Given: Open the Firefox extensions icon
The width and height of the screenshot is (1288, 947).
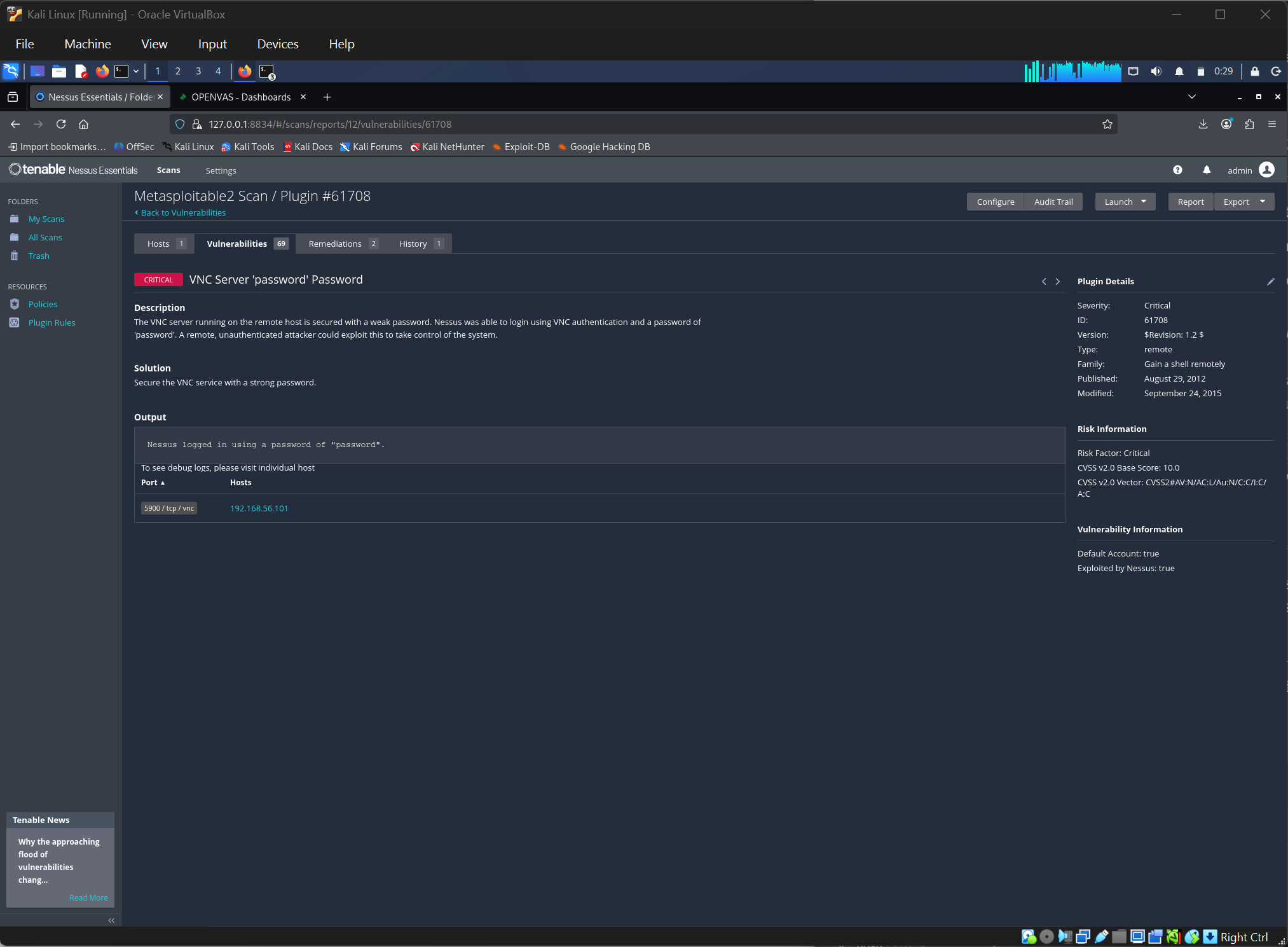Looking at the screenshot, I should pyautogui.click(x=1249, y=124).
